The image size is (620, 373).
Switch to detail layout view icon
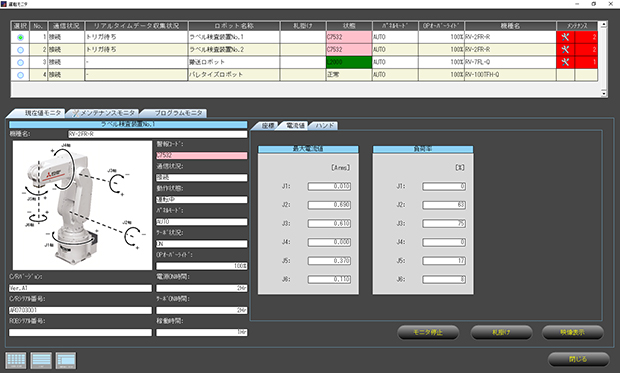pyautogui.click(x=66, y=361)
